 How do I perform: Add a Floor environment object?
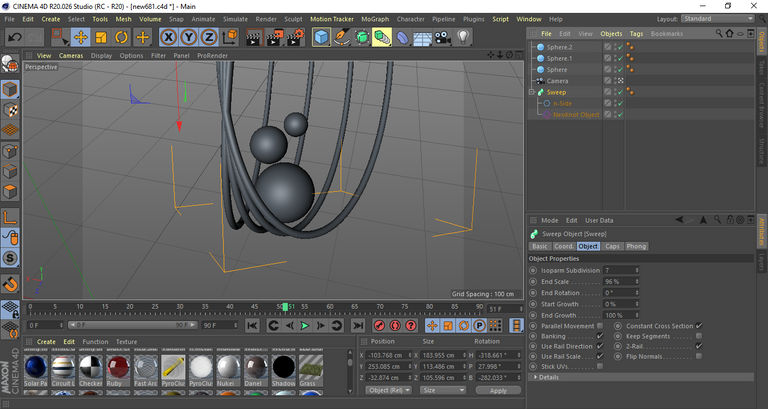(422, 38)
